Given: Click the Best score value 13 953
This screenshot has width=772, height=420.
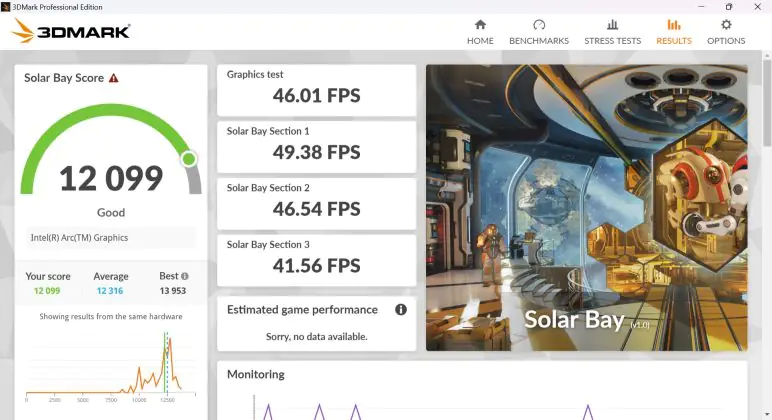Looking at the screenshot, I should pos(173,291).
